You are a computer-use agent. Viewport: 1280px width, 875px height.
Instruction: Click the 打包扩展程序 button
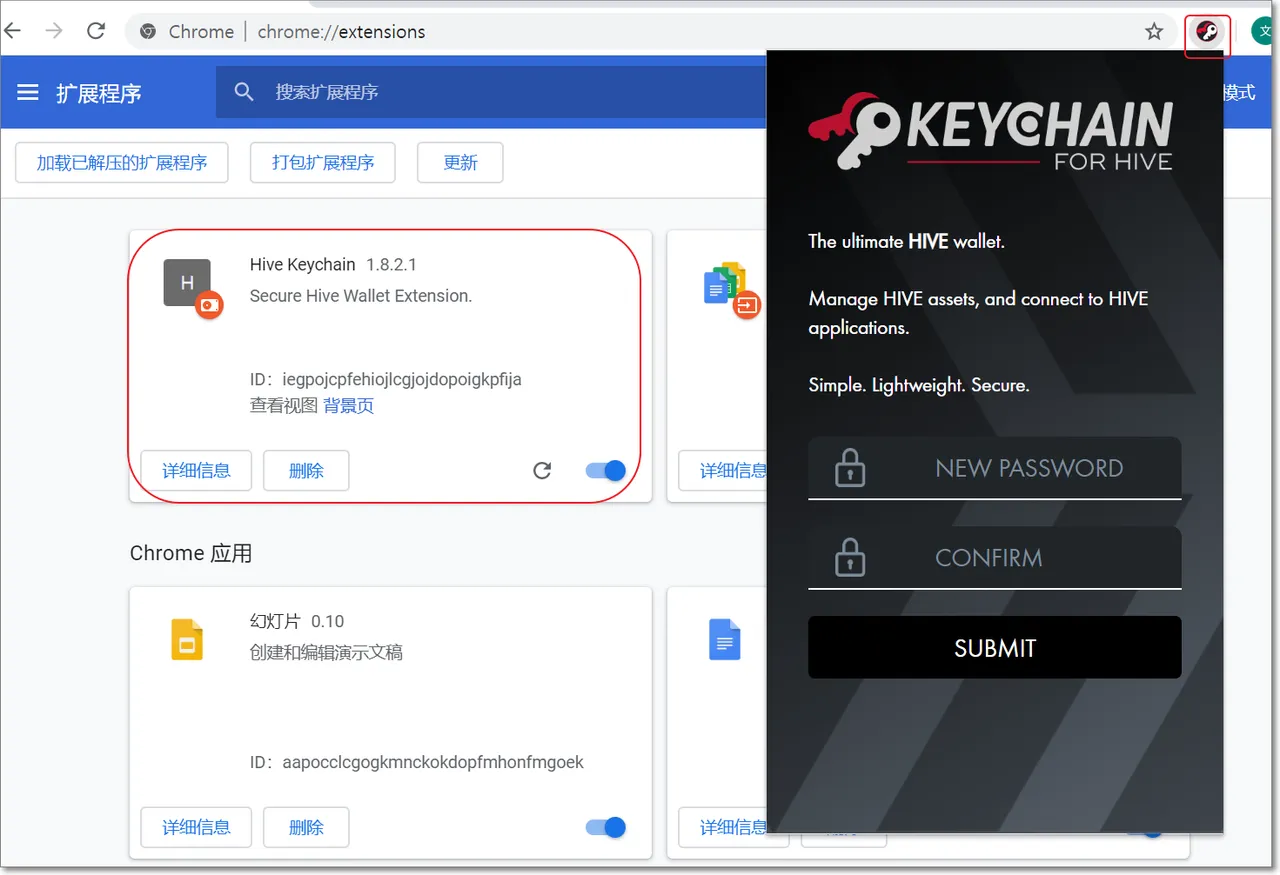323,163
